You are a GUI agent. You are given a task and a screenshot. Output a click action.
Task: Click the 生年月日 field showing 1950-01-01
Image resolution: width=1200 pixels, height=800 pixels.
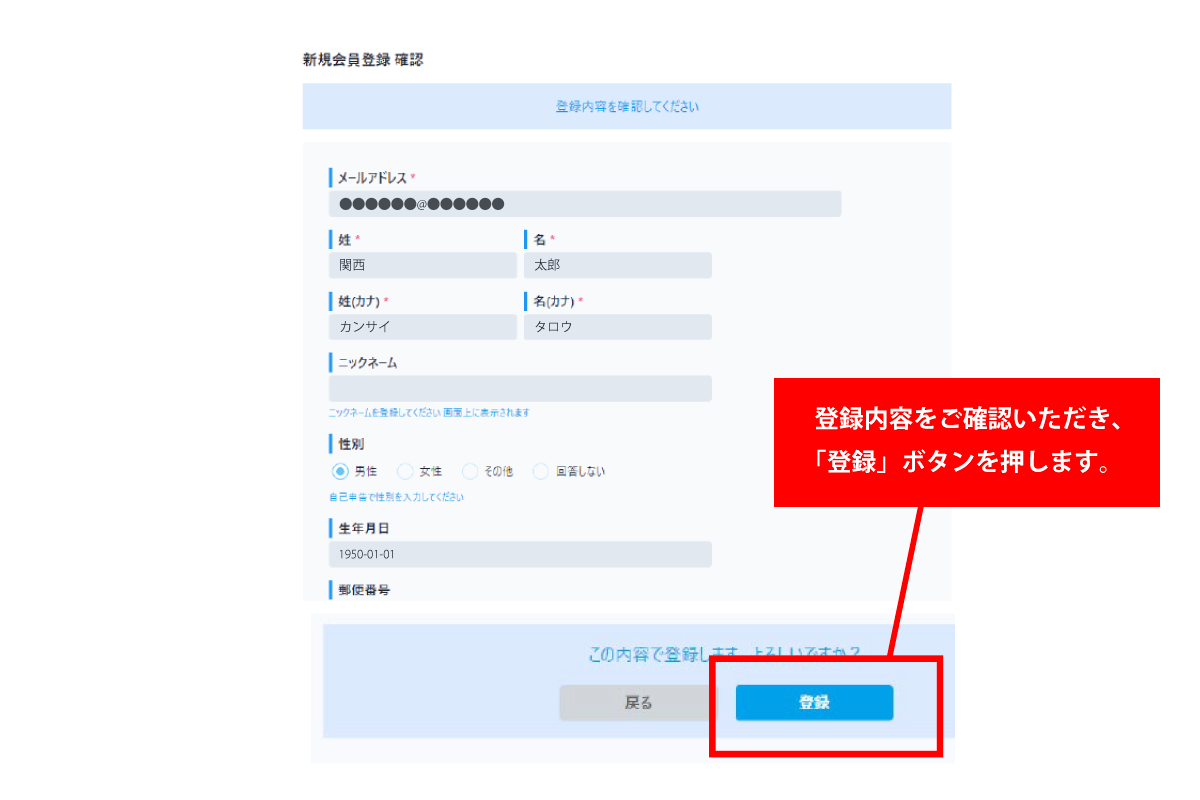(x=520, y=554)
